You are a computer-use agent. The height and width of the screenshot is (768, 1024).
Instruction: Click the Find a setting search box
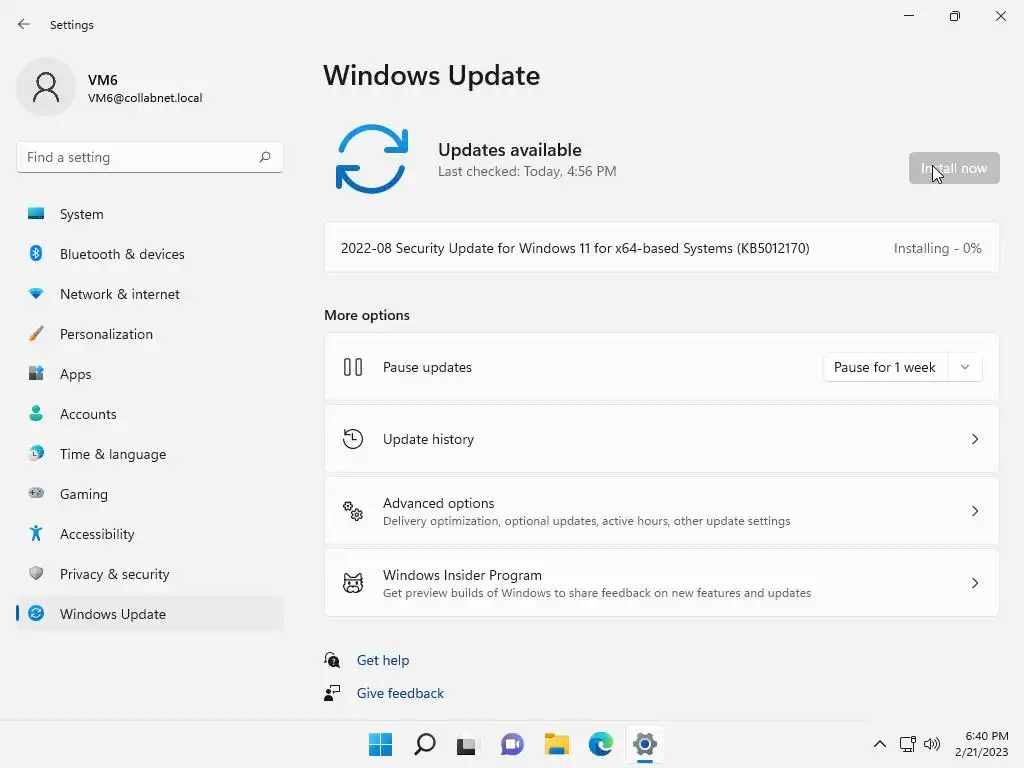(150, 157)
